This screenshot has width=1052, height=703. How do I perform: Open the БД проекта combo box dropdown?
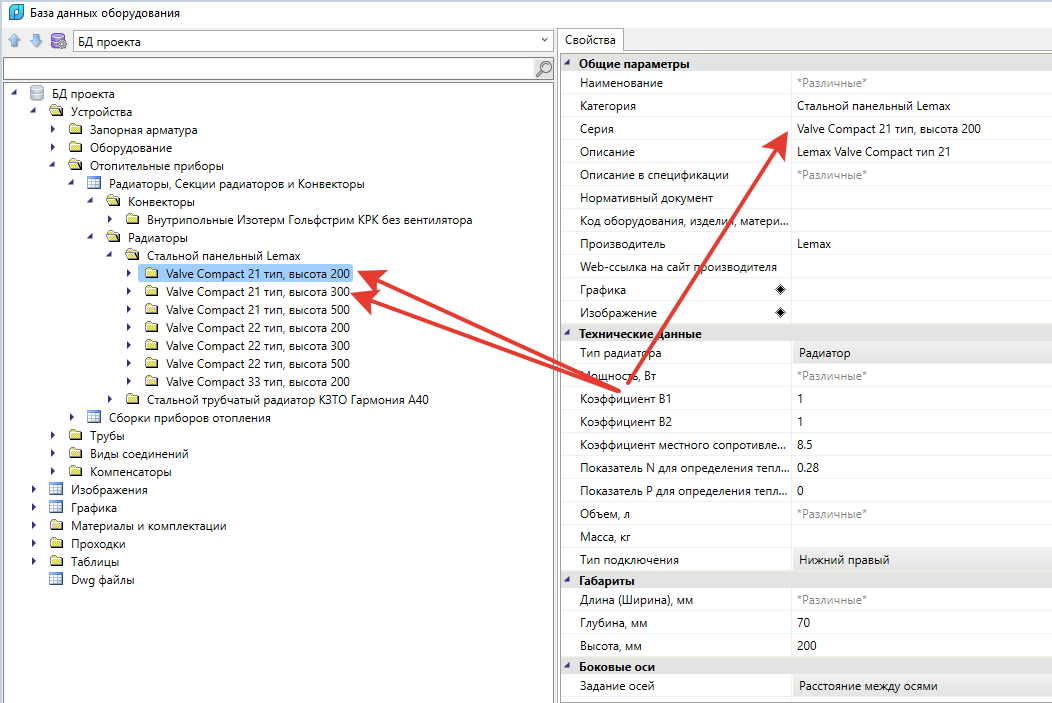[544, 41]
